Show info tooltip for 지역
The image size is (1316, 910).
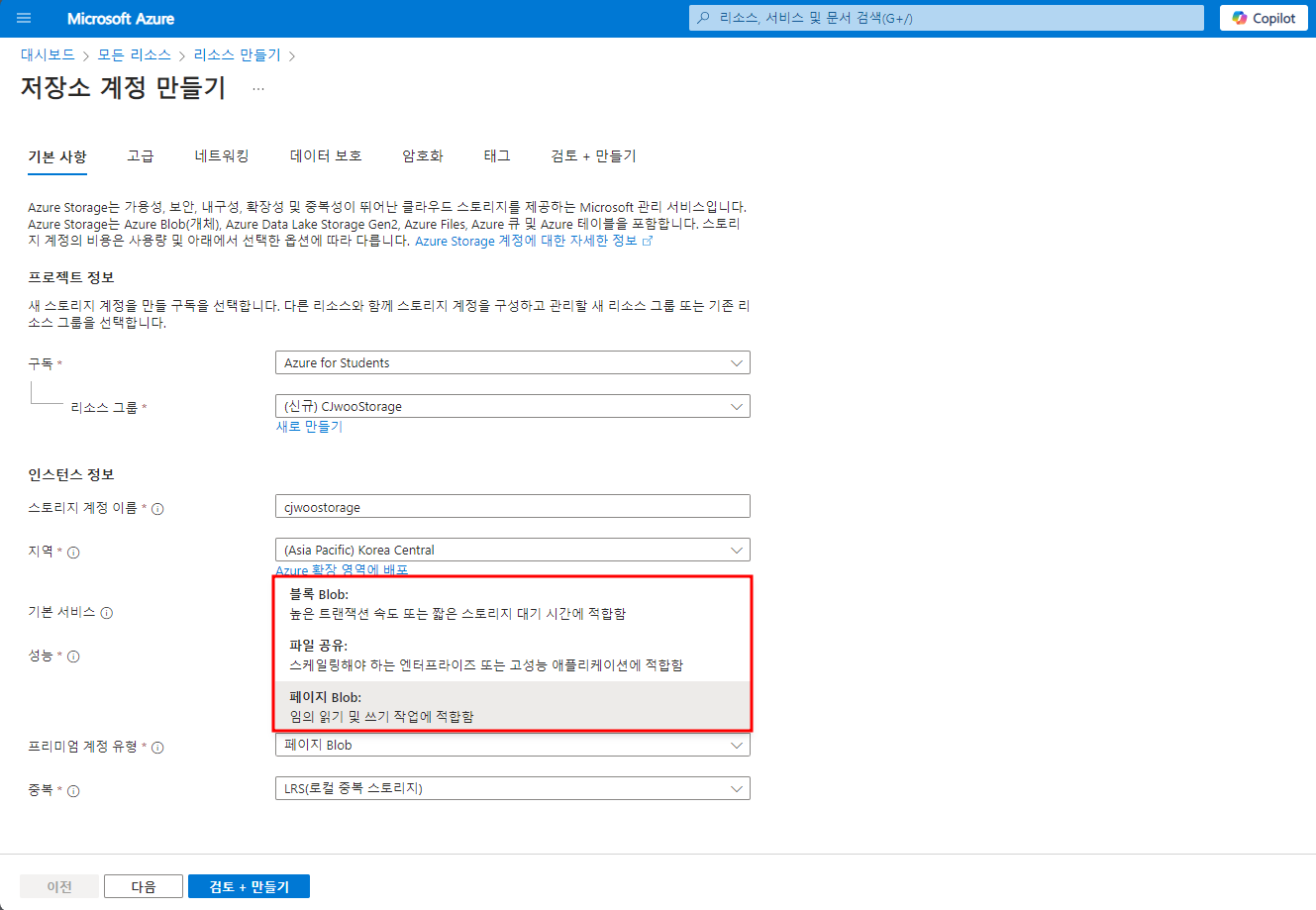73,553
